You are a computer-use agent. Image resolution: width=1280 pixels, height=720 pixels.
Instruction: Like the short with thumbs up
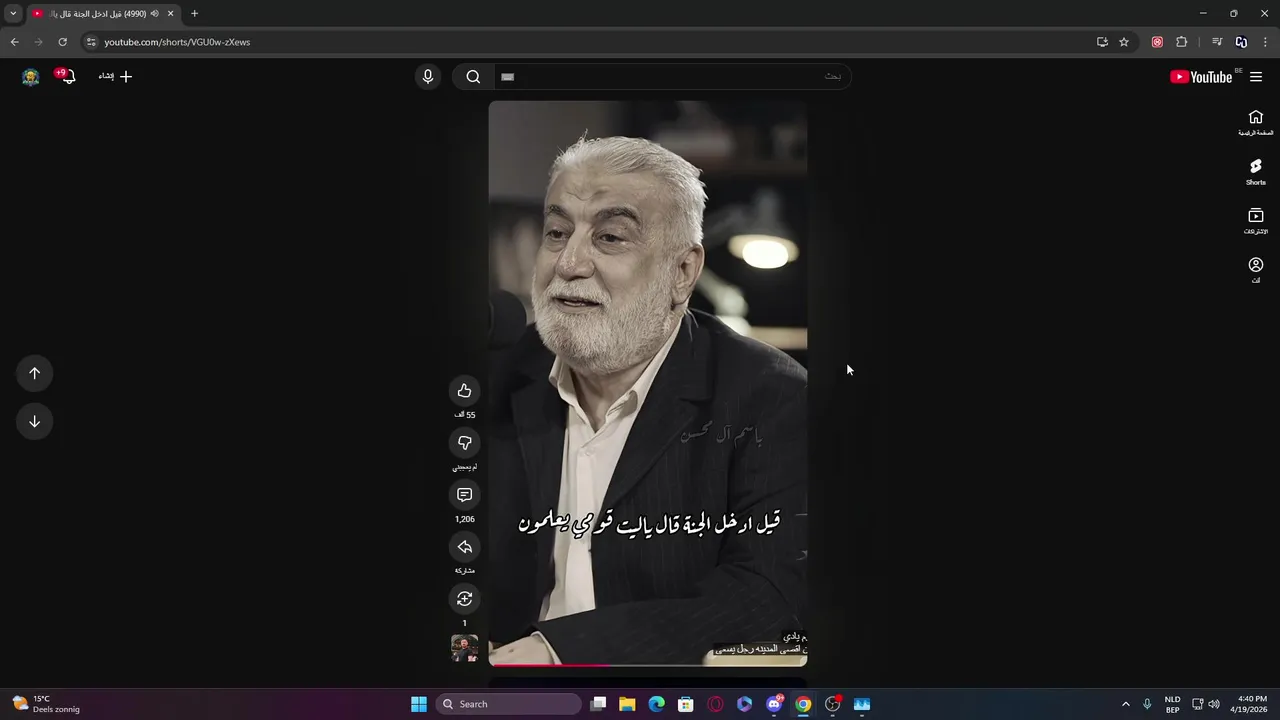(x=464, y=391)
